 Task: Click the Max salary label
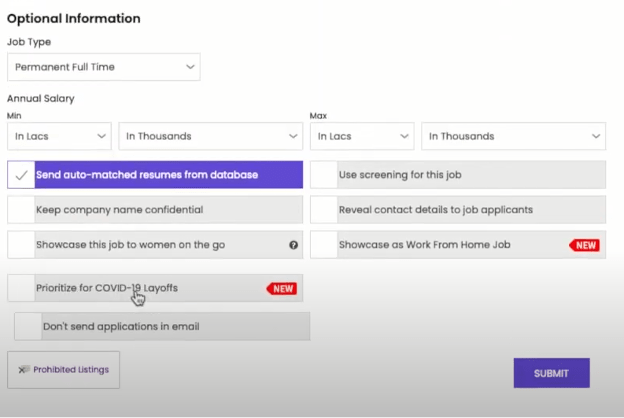(x=318, y=116)
